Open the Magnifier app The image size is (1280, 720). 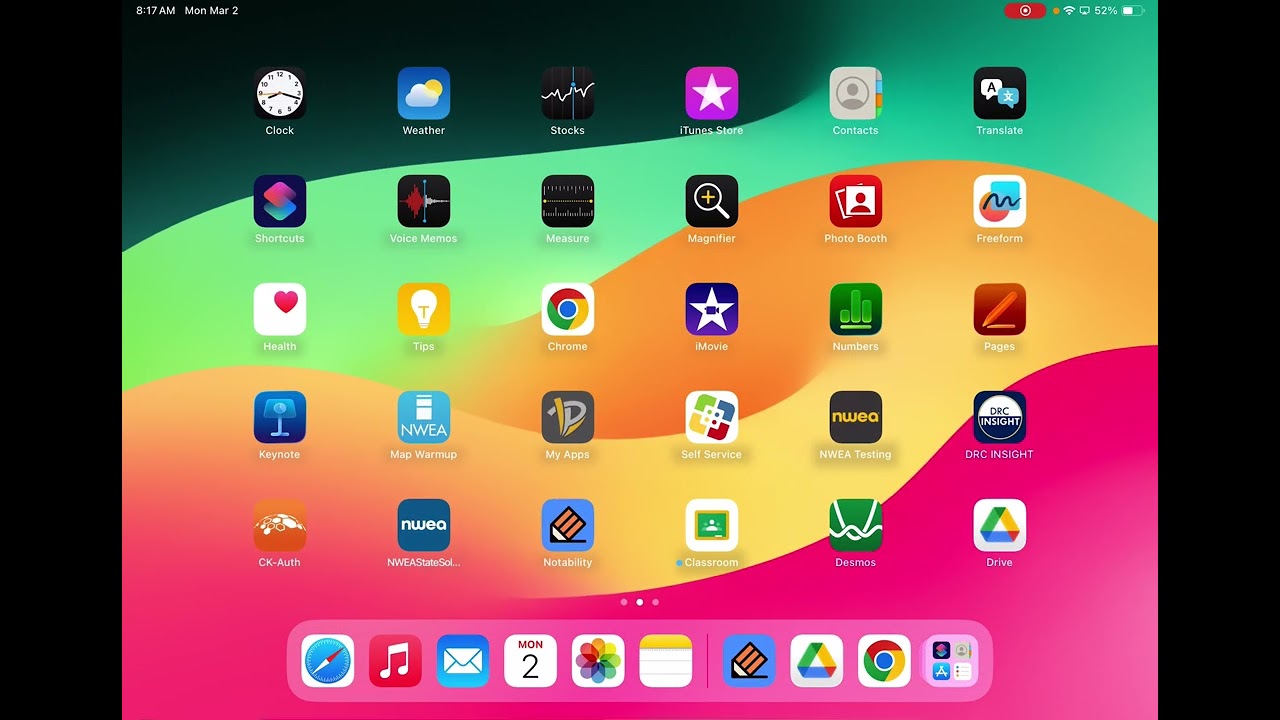(x=712, y=201)
